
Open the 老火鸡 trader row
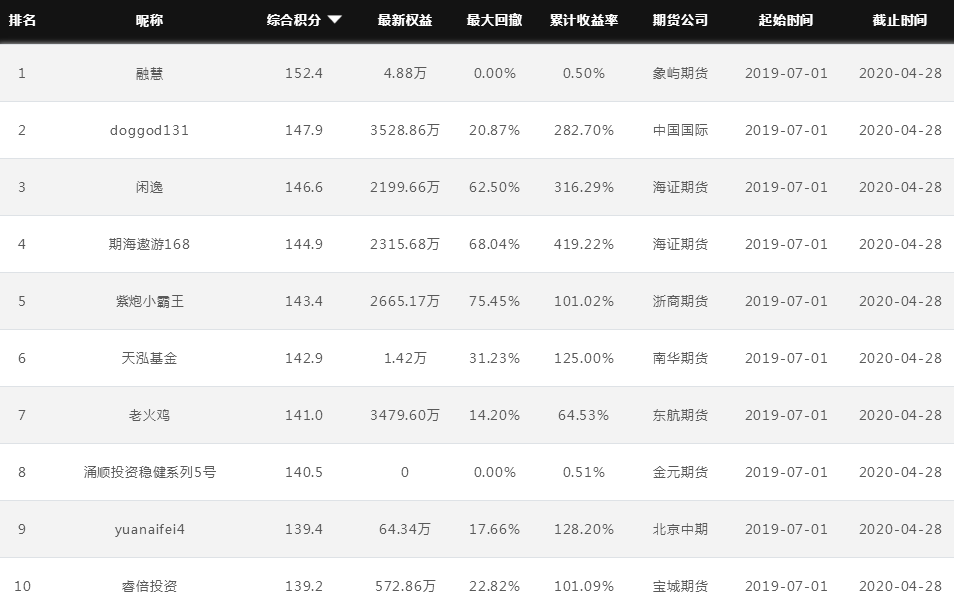pos(149,415)
